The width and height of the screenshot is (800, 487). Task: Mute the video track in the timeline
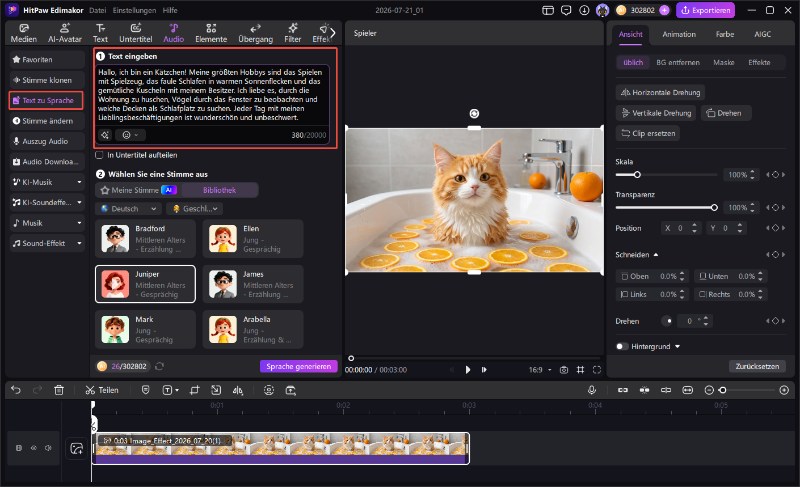pos(48,448)
